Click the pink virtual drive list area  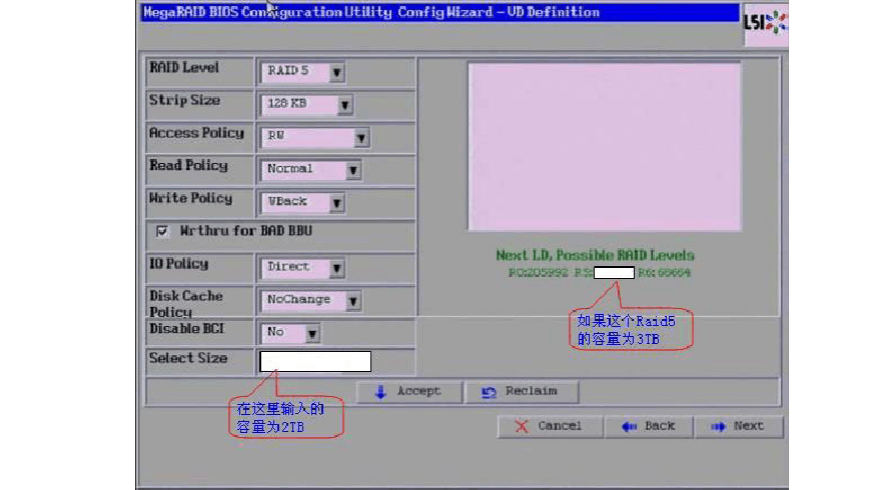click(604, 147)
